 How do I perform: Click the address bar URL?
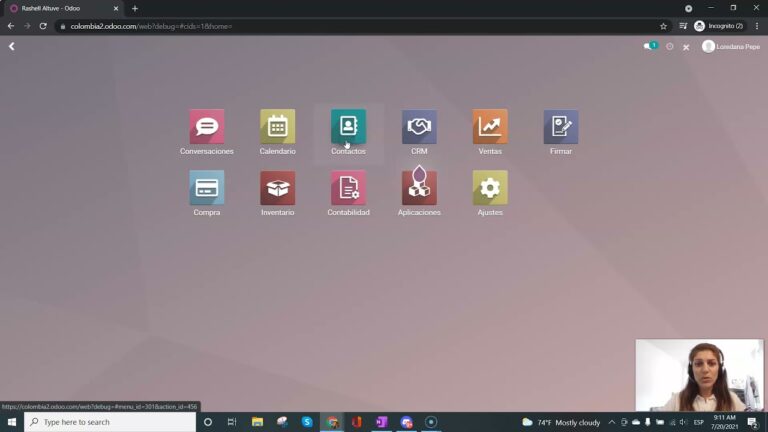(x=151, y=26)
